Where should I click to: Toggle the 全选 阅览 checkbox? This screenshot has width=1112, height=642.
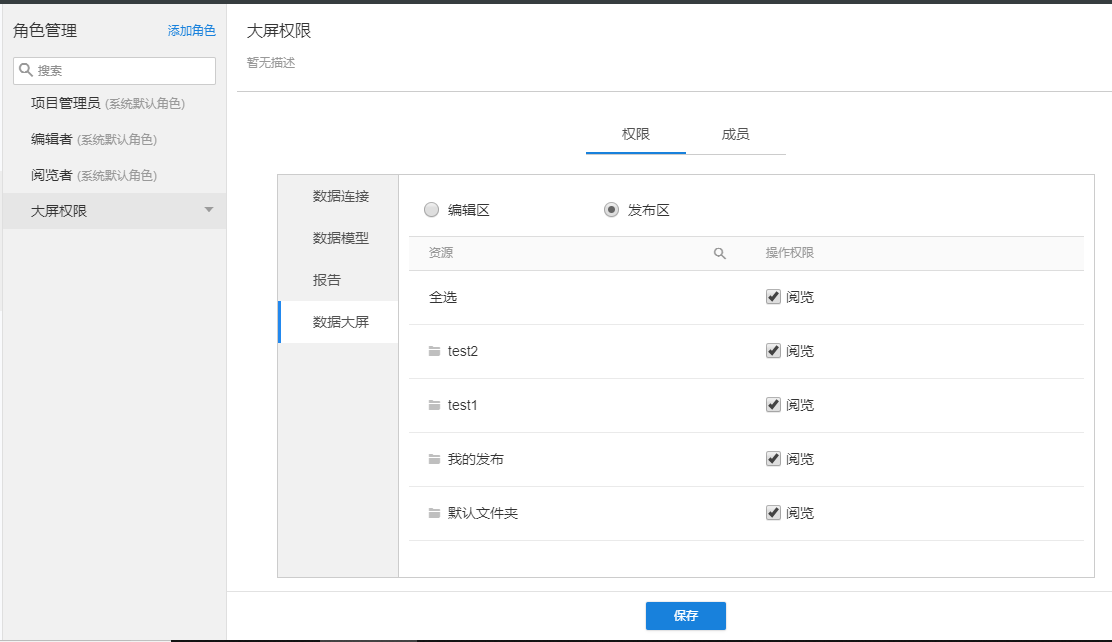tap(773, 297)
